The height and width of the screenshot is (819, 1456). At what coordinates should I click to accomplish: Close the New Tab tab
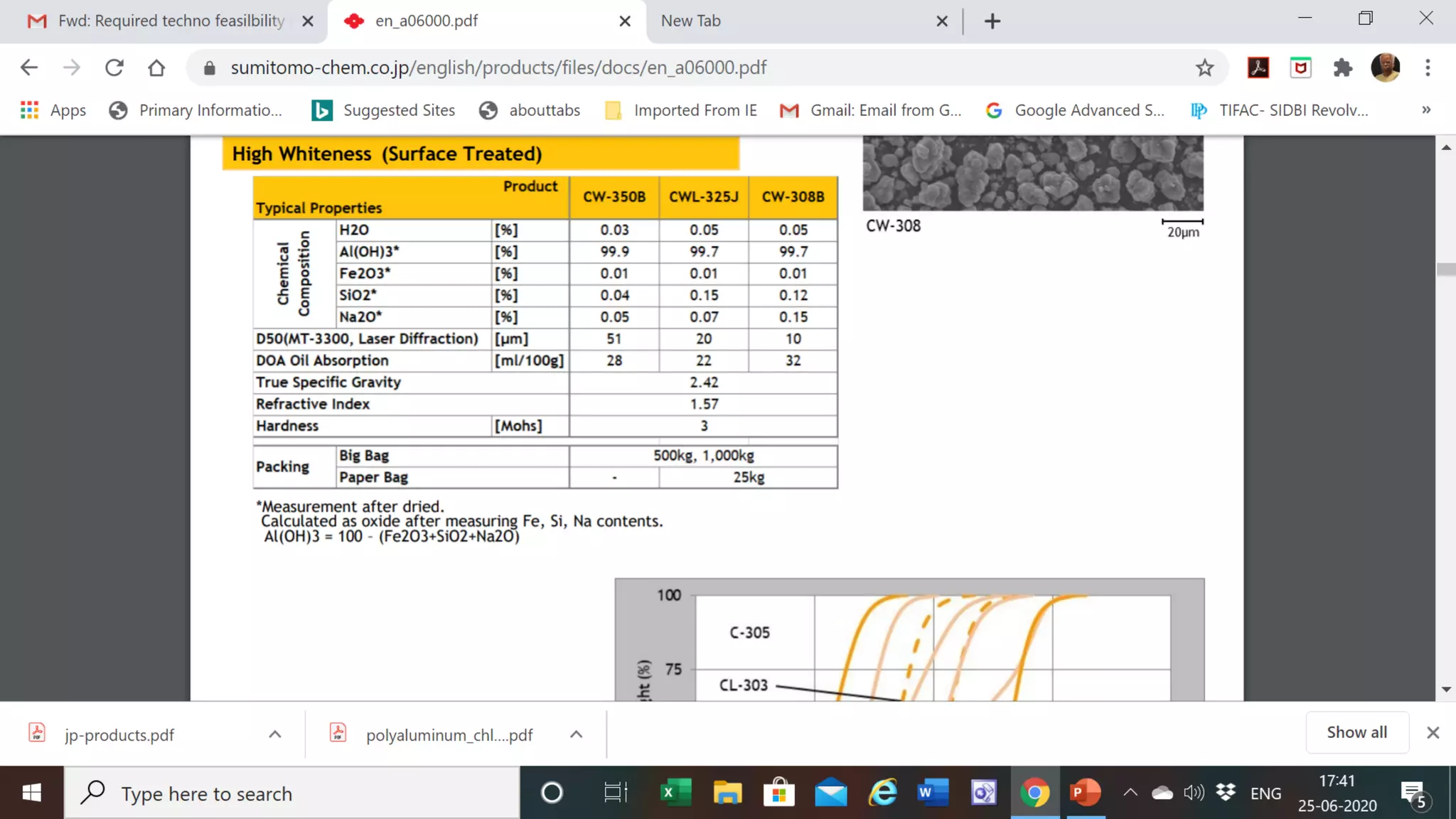[942, 21]
